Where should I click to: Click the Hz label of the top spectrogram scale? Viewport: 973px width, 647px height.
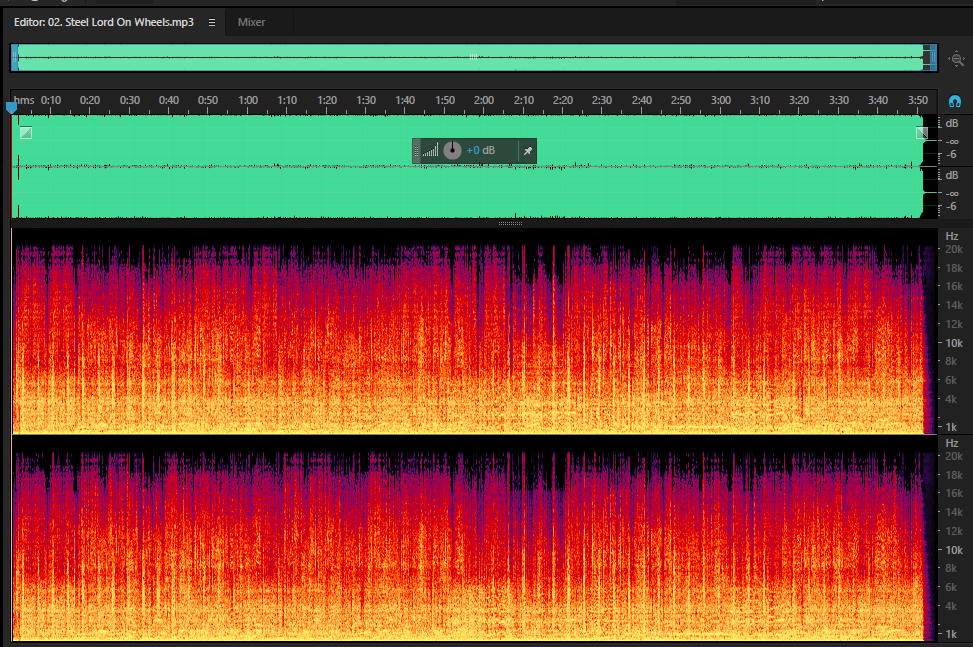pyautogui.click(x=952, y=236)
